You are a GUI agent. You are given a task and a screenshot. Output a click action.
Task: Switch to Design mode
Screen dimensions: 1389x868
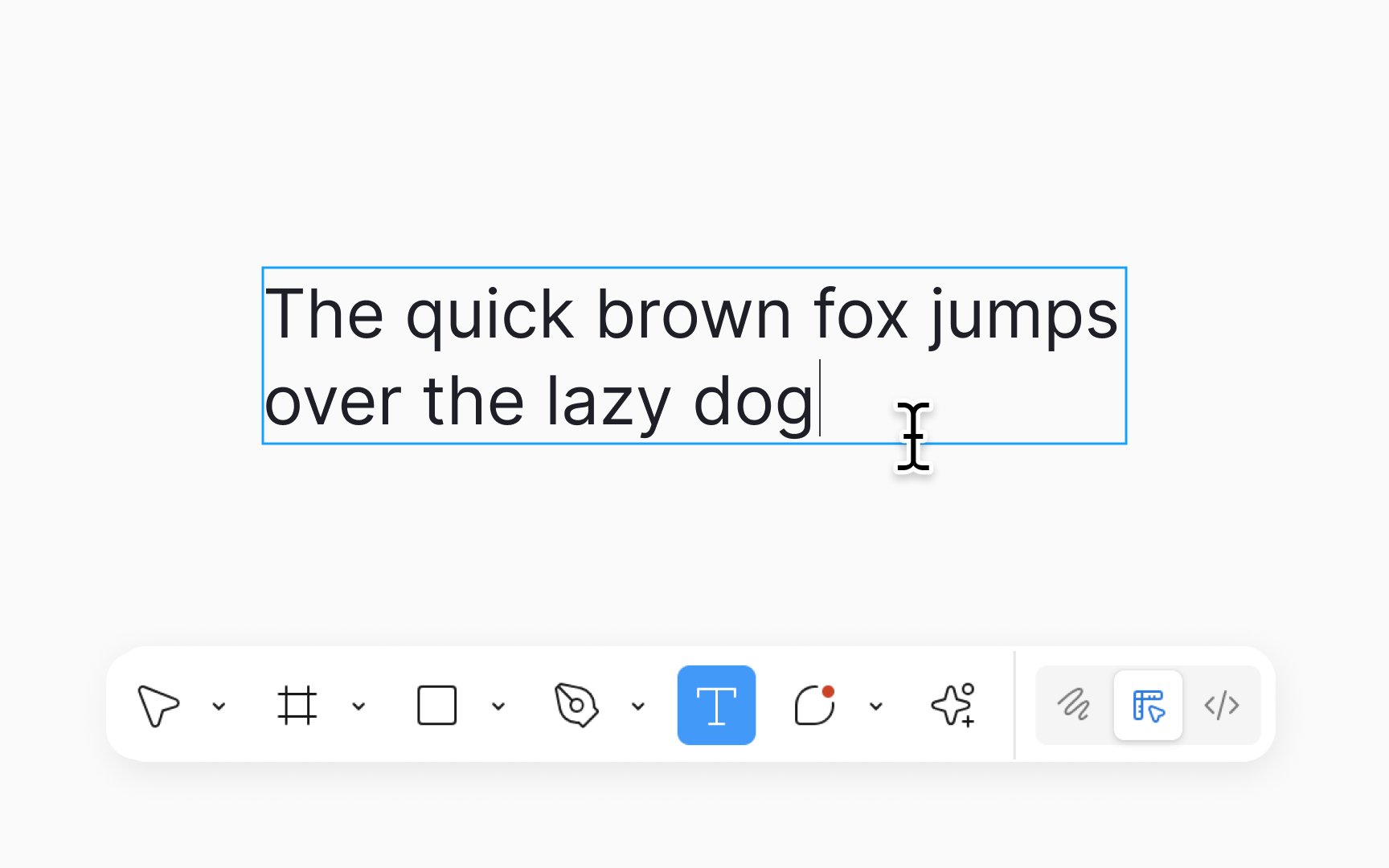(1148, 706)
